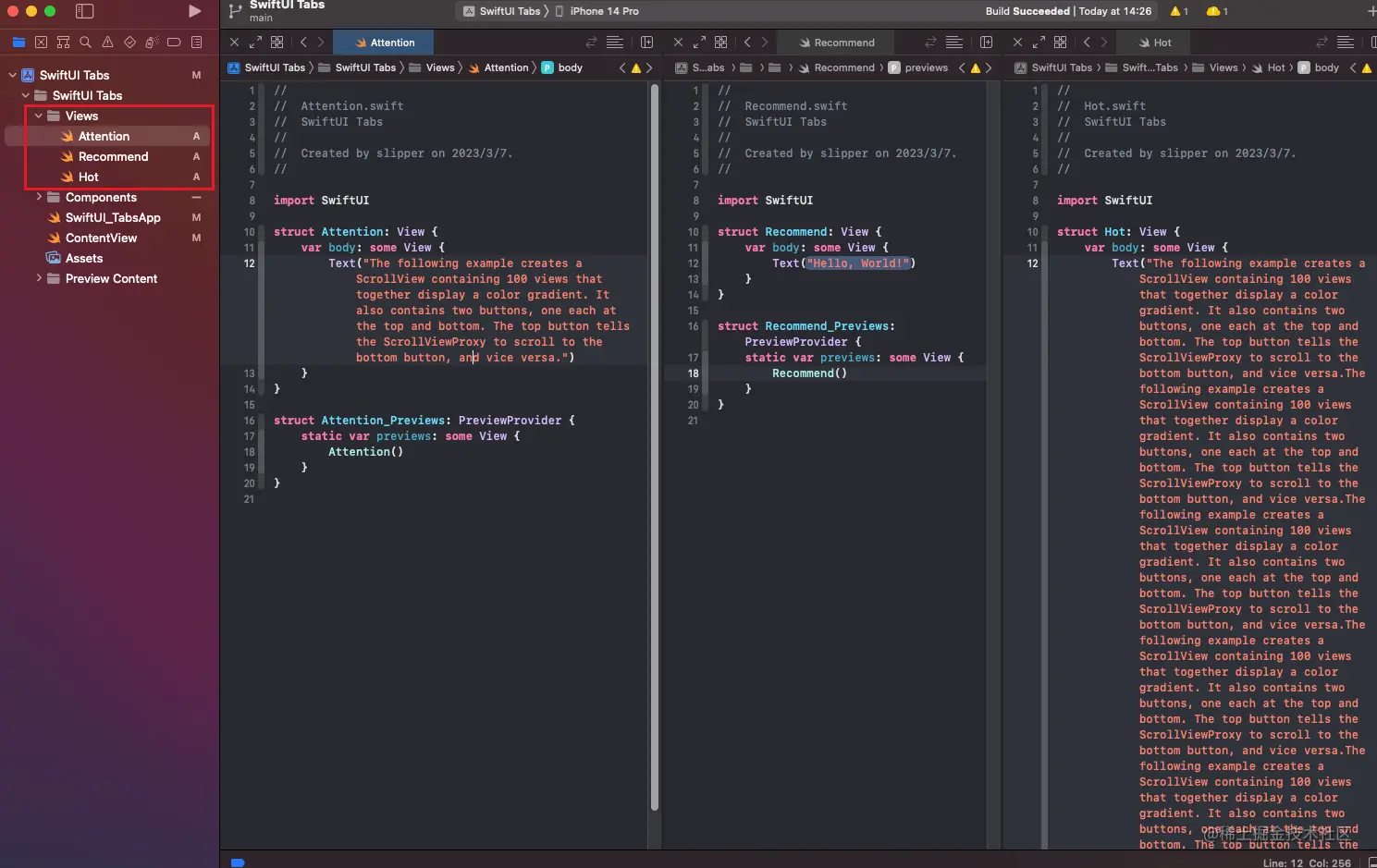
Task: Open related items menu in Hot editor
Action: [x=1060, y=43]
